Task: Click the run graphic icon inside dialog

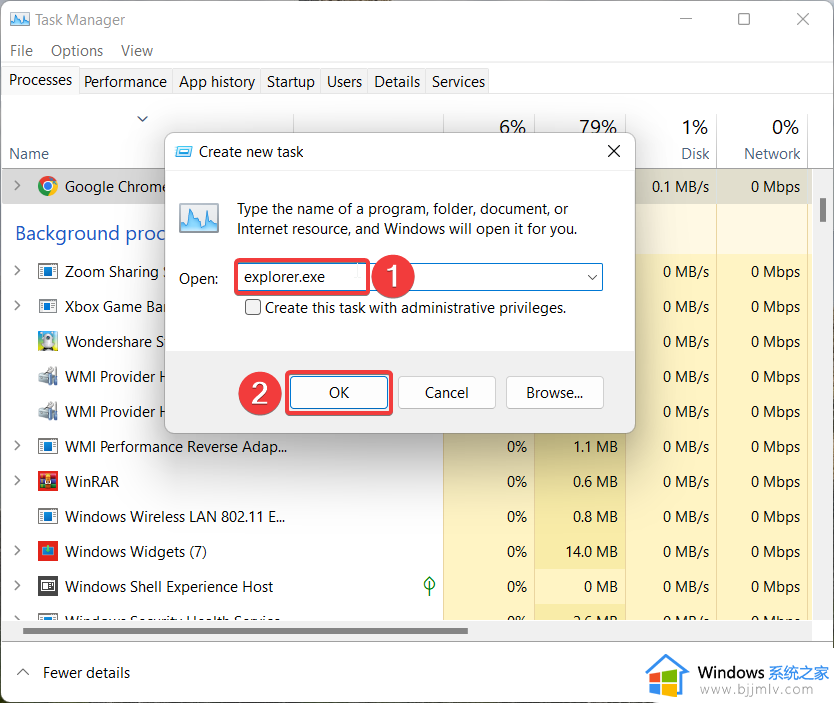Action: coord(199,218)
